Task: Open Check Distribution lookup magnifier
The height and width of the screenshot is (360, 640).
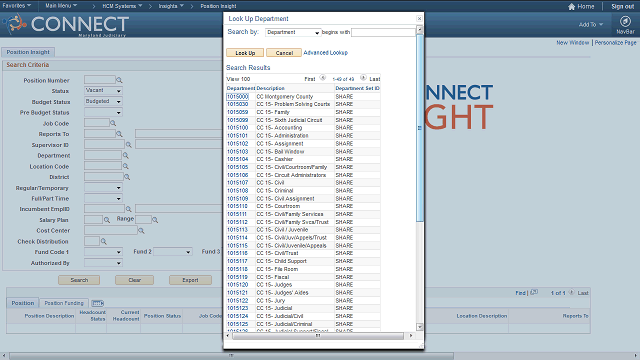Action: [x=104, y=241]
